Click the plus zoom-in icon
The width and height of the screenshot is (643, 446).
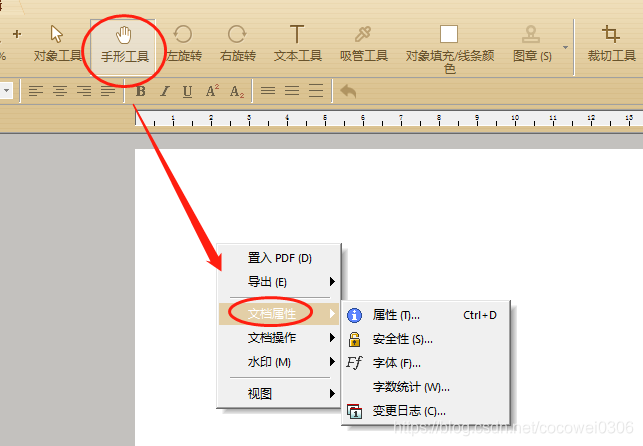click(17, 34)
